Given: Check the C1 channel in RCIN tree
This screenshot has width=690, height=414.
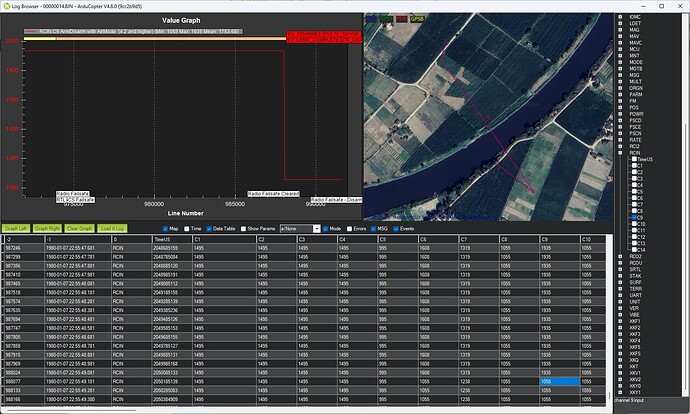Looking at the screenshot, I should coord(634,166).
